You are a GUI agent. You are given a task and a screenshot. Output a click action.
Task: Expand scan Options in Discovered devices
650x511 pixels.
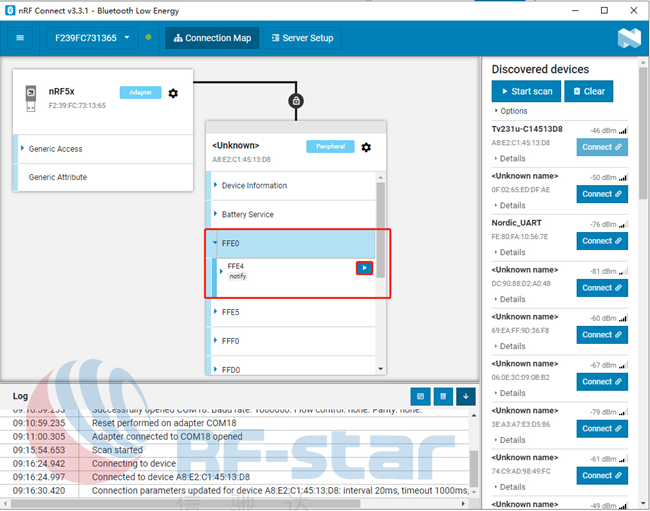[513, 111]
